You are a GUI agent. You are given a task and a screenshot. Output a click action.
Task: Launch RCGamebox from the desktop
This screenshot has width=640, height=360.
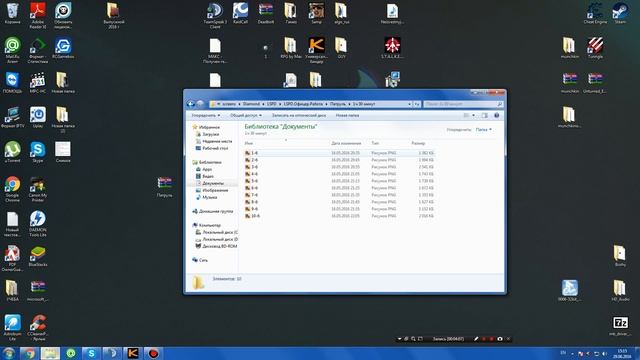click(63, 48)
